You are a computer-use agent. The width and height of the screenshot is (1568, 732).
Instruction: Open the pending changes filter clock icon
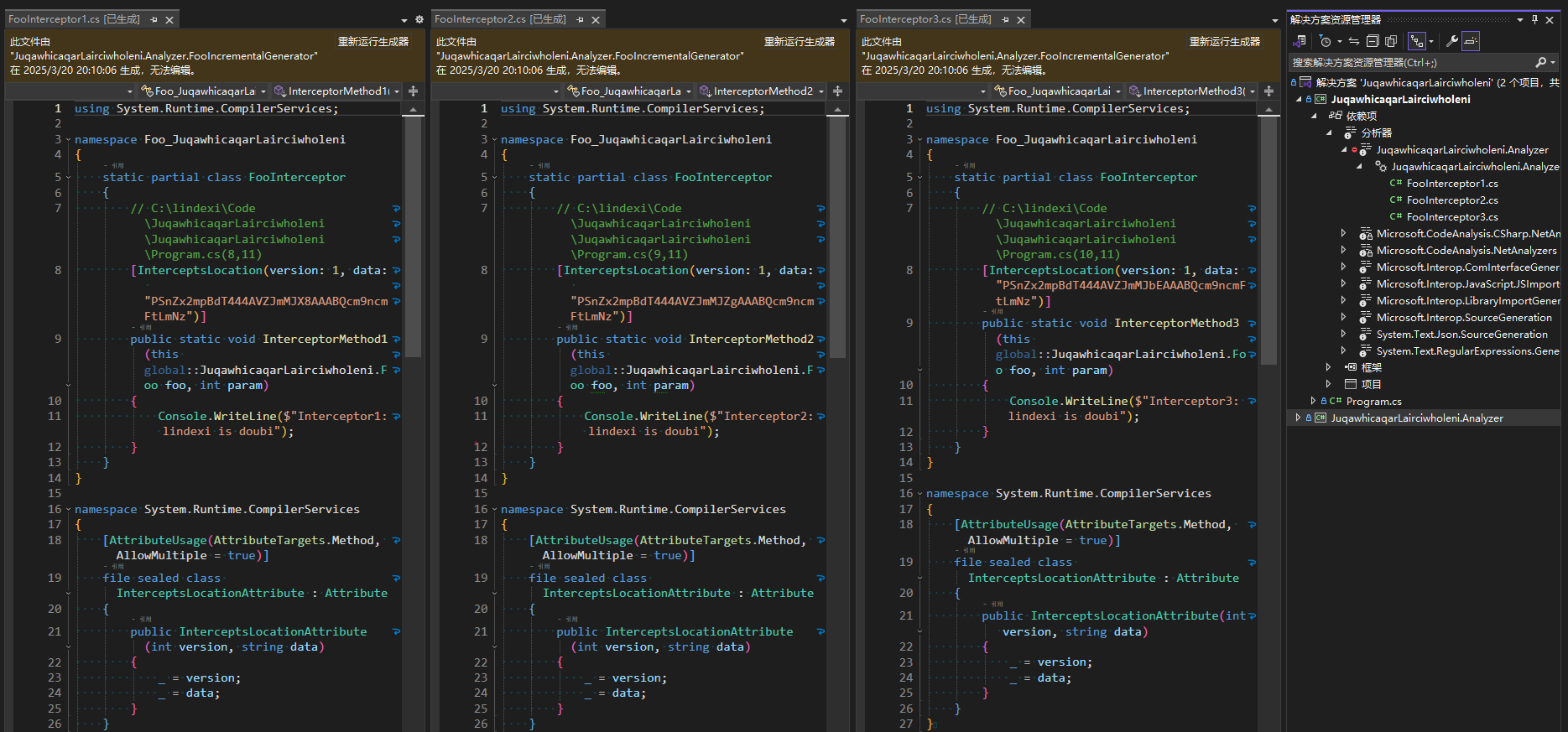click(1326, 41)
